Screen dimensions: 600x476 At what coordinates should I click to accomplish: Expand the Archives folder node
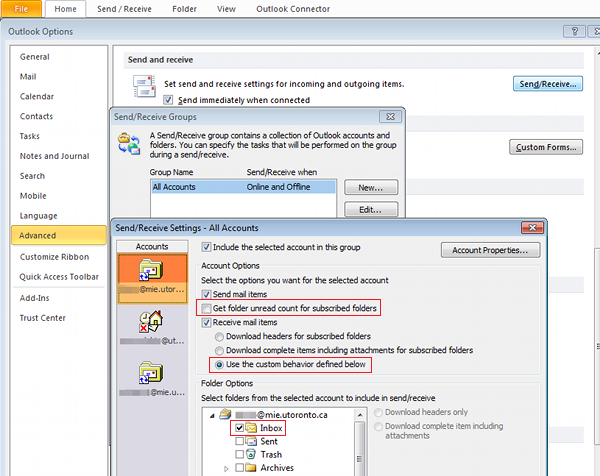coord(226,468)
